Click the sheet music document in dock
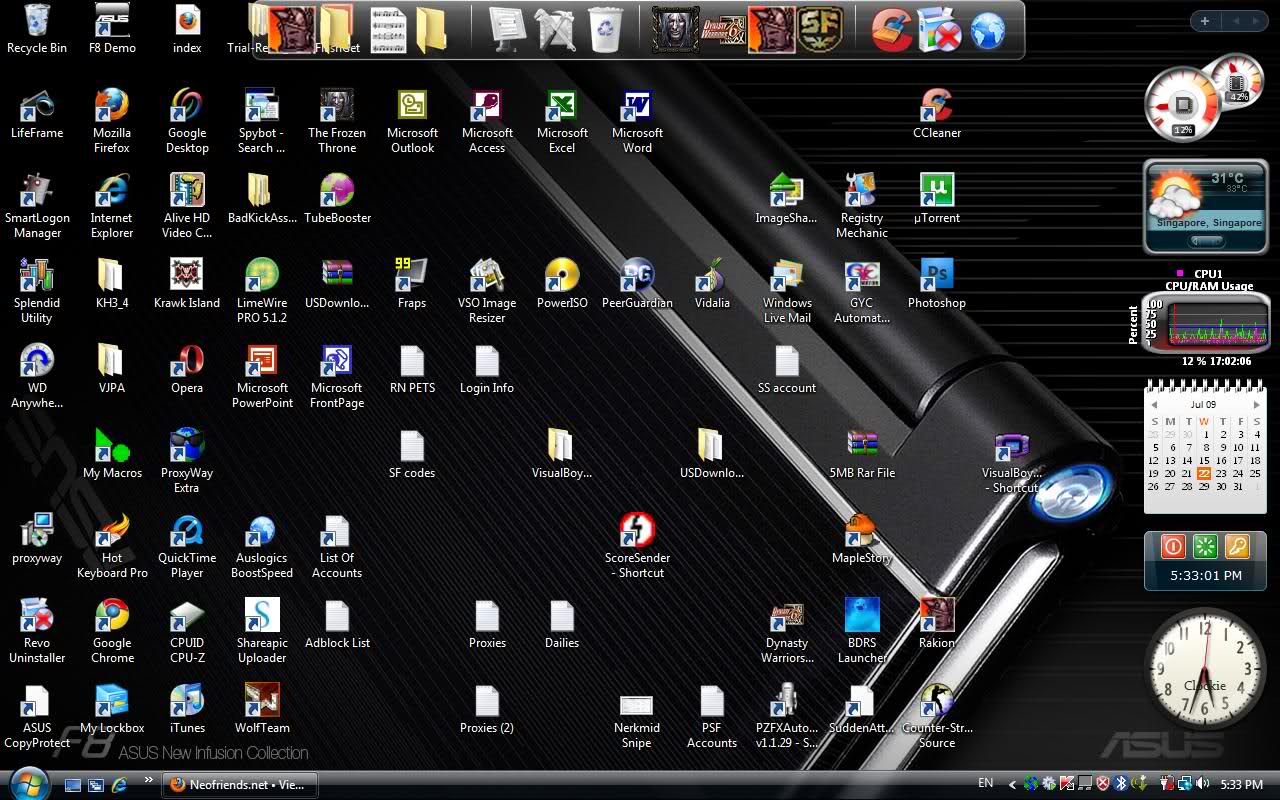This screenshot has width=1280, height=800. coord(388,29)
